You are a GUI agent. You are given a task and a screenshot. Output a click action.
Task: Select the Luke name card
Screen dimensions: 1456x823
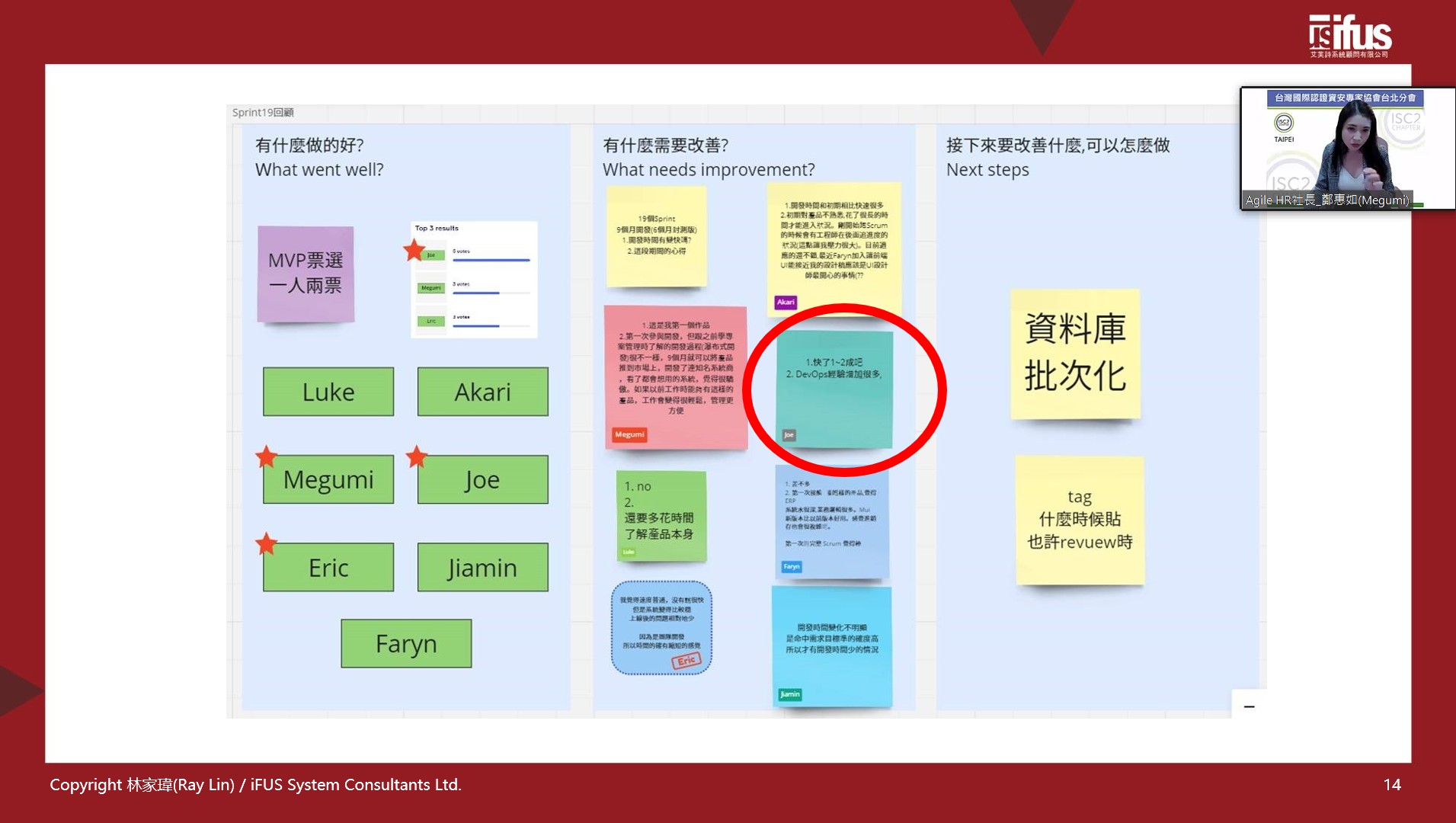(328, 392)
